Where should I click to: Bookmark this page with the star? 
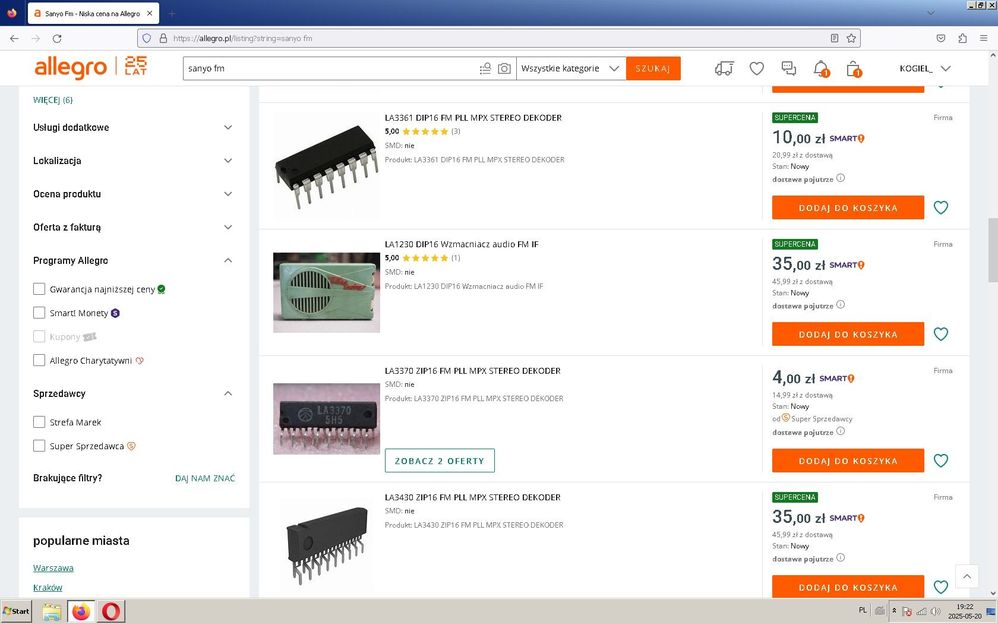point(851,38)
